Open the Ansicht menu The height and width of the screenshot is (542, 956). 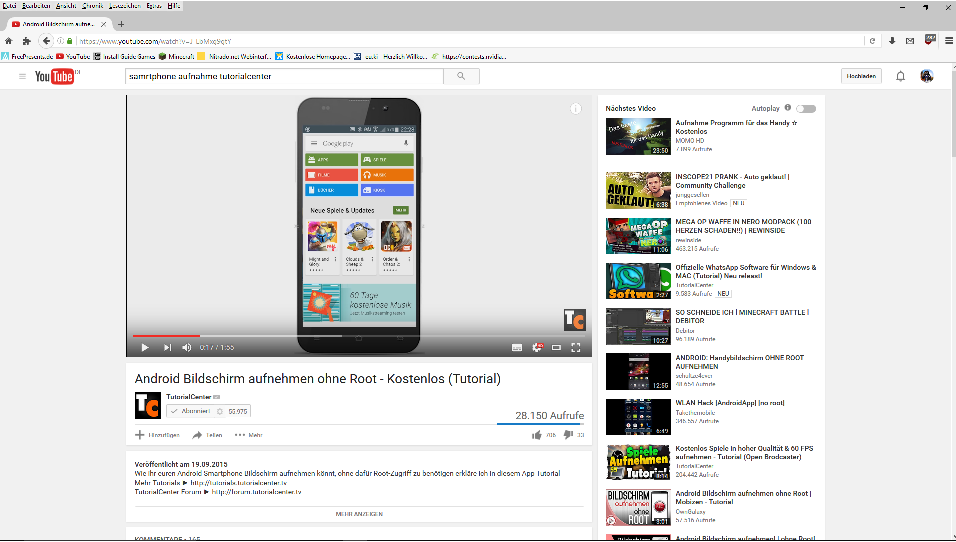(66, 5)
